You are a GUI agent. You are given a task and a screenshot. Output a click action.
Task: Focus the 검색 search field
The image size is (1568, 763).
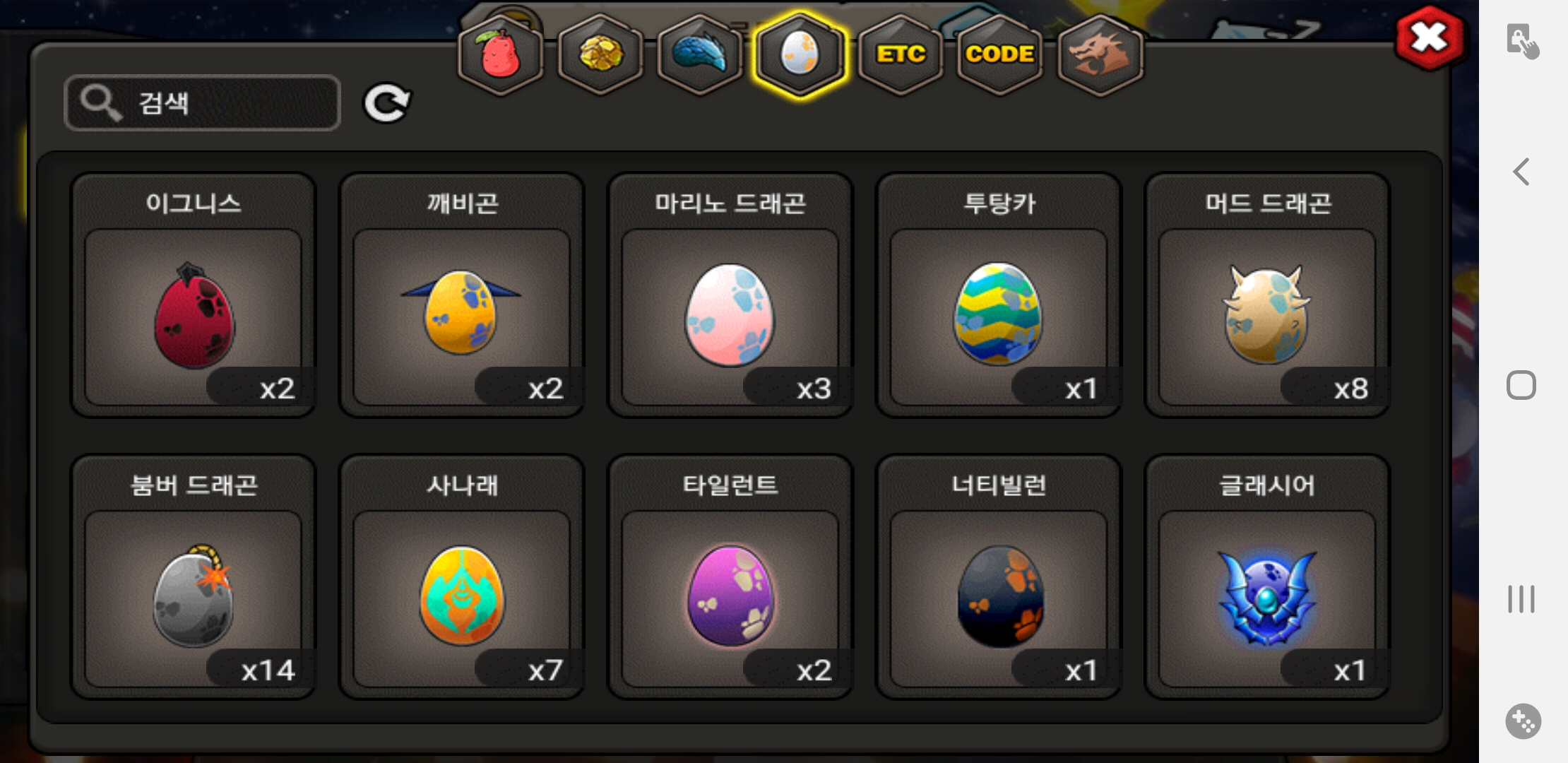(202, 103)
